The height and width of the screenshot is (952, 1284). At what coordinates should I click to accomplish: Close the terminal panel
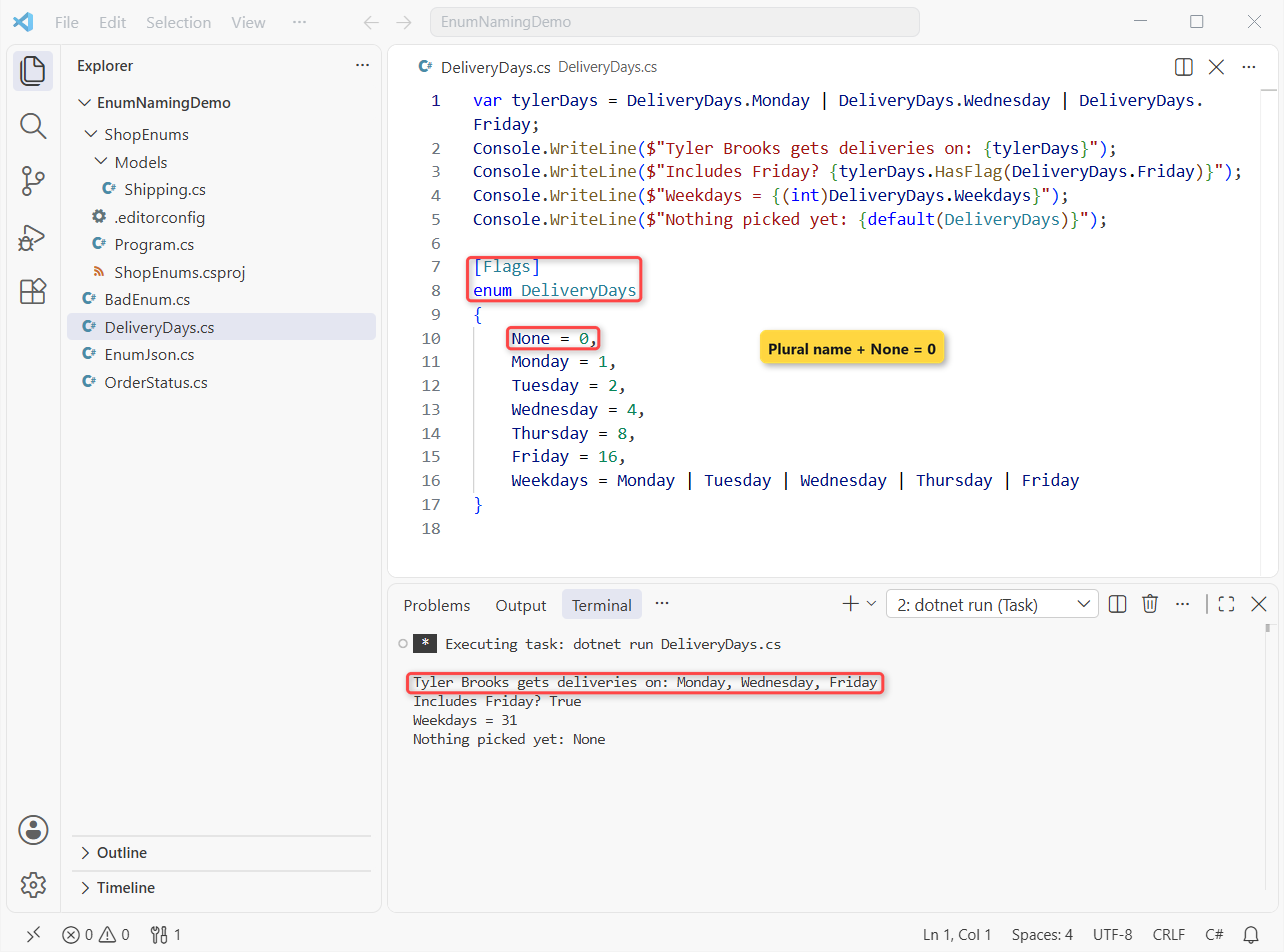pyautogui.click(x=1259, y=604)
